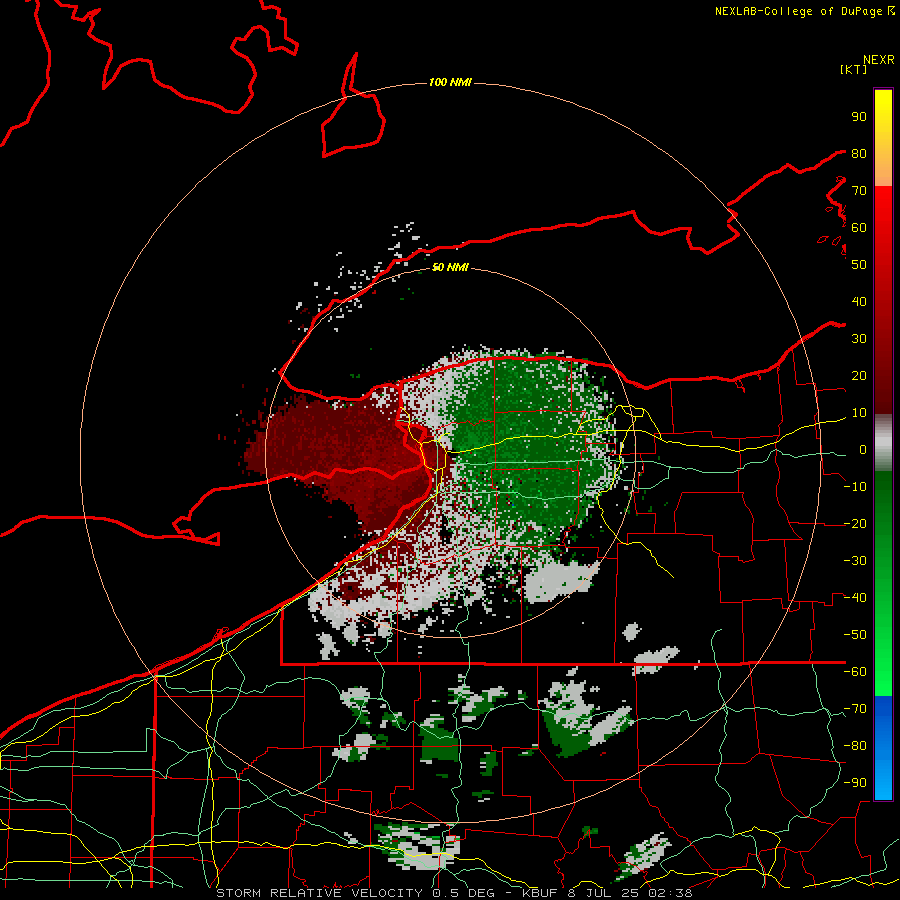Viewport: 900px width, 900px height.
Task: Pick the gray zero-velocity segment of color bar
Action: 883,443
